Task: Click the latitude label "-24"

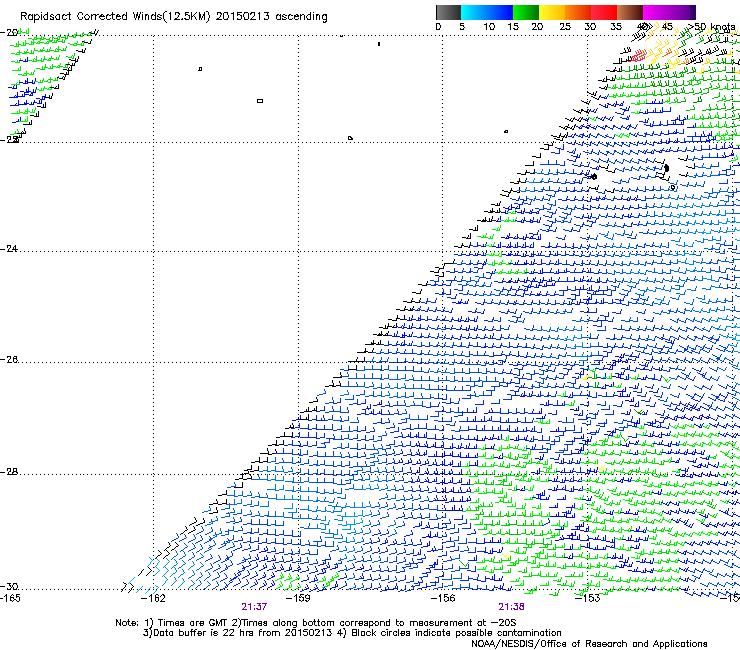Action: (x=9, y=248)
